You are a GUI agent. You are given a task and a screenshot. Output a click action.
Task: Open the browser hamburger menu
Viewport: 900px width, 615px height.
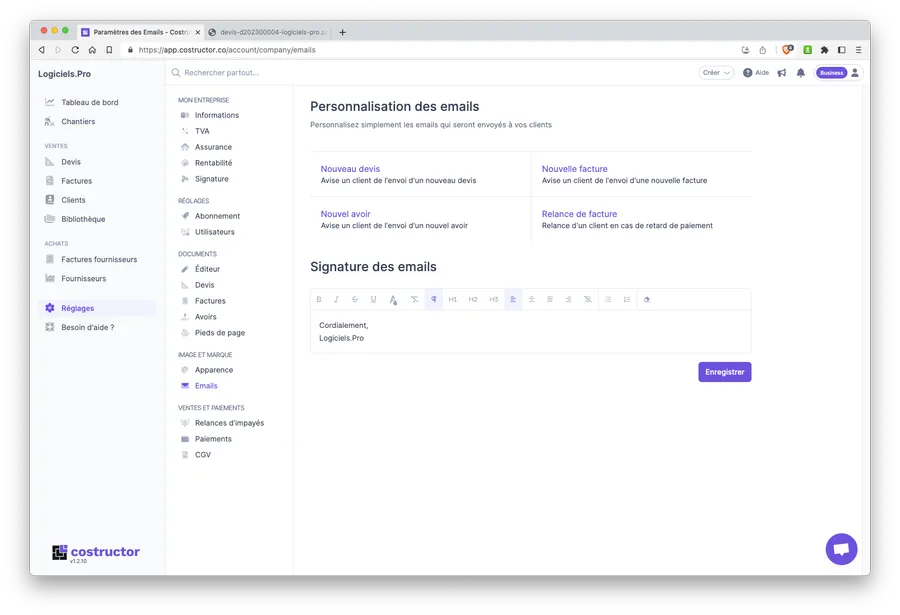tap(857, 49)
